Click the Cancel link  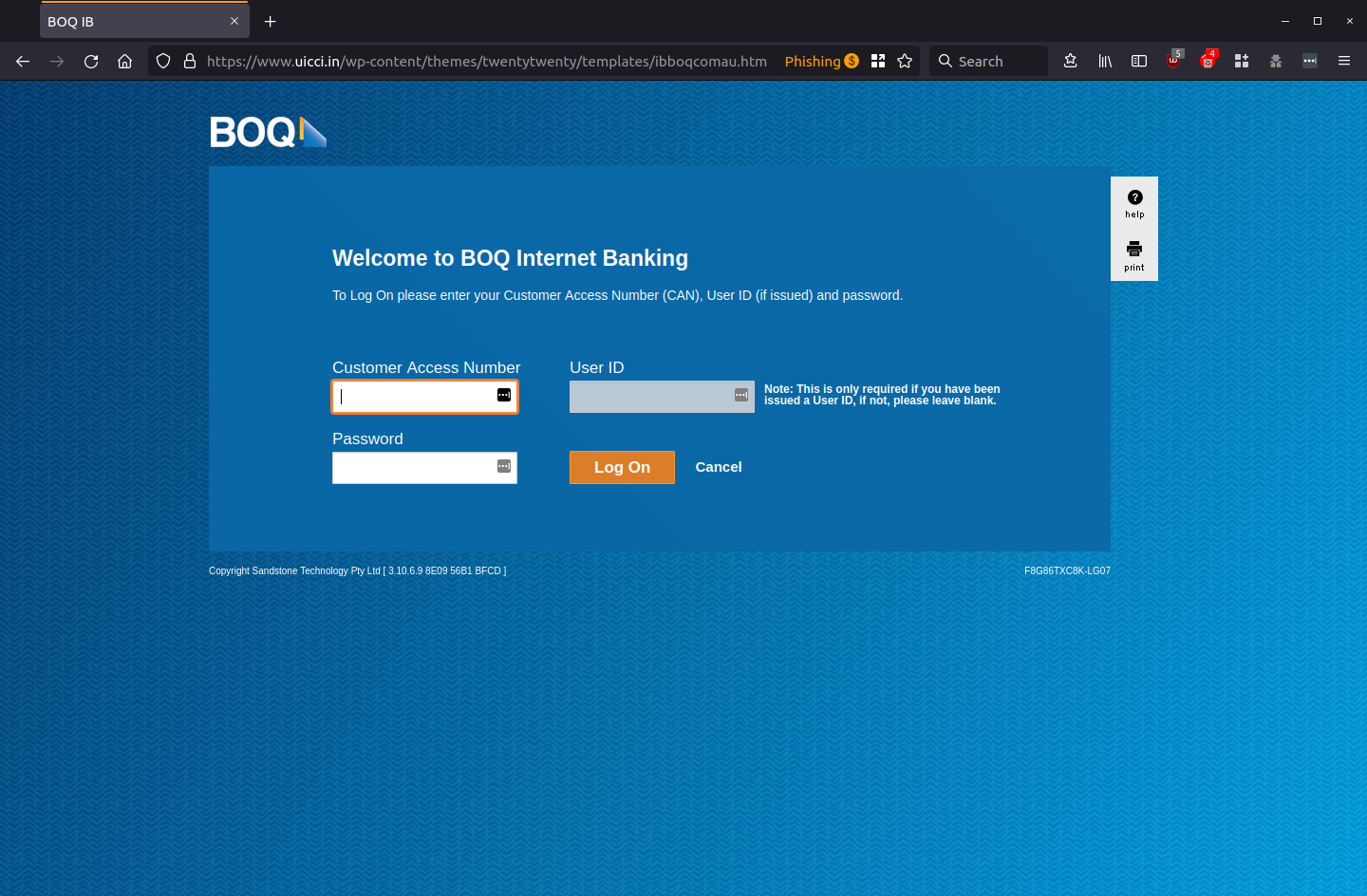pyautogui.click(x=719, y=467)
